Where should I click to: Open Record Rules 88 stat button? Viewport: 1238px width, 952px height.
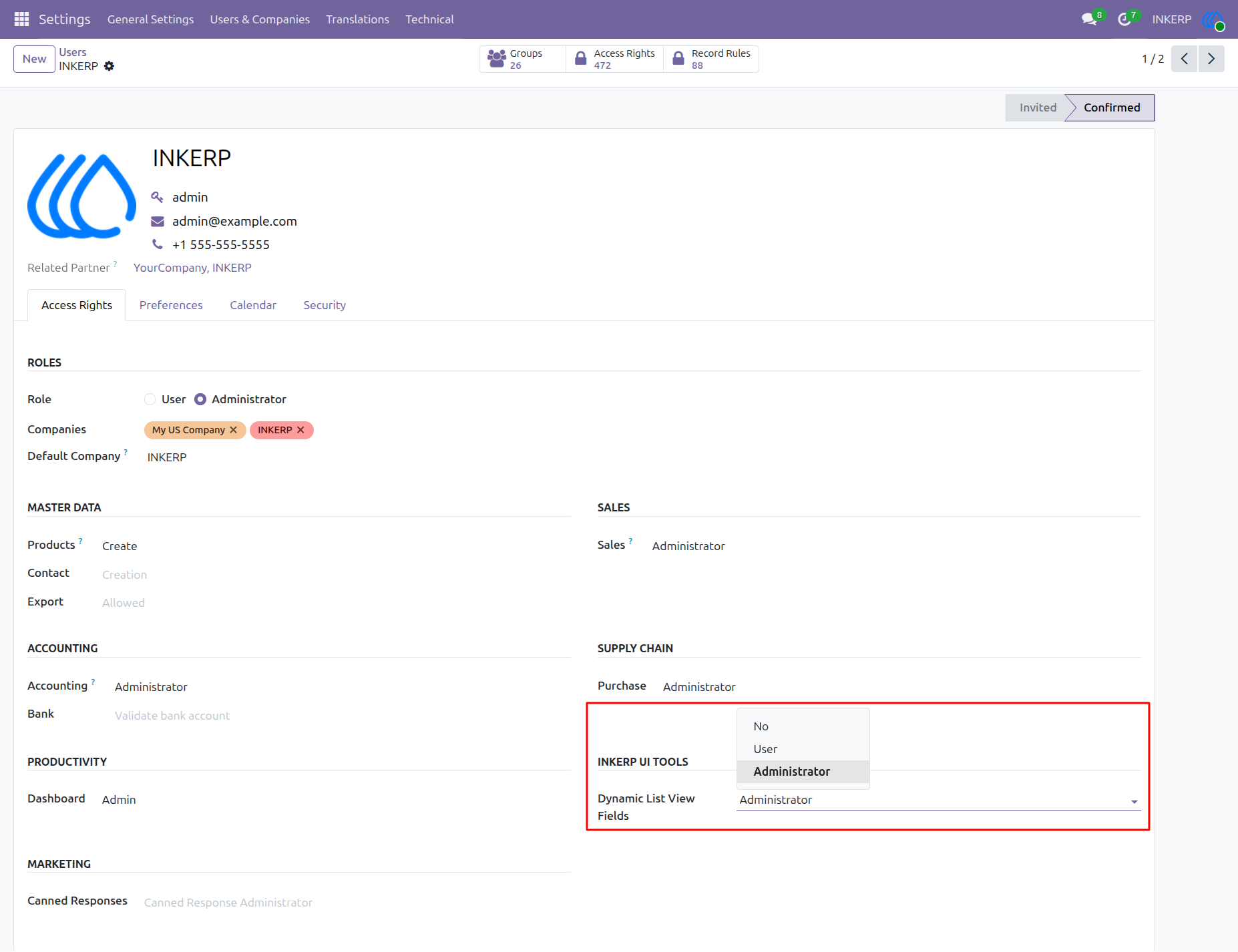click(711, 59)
